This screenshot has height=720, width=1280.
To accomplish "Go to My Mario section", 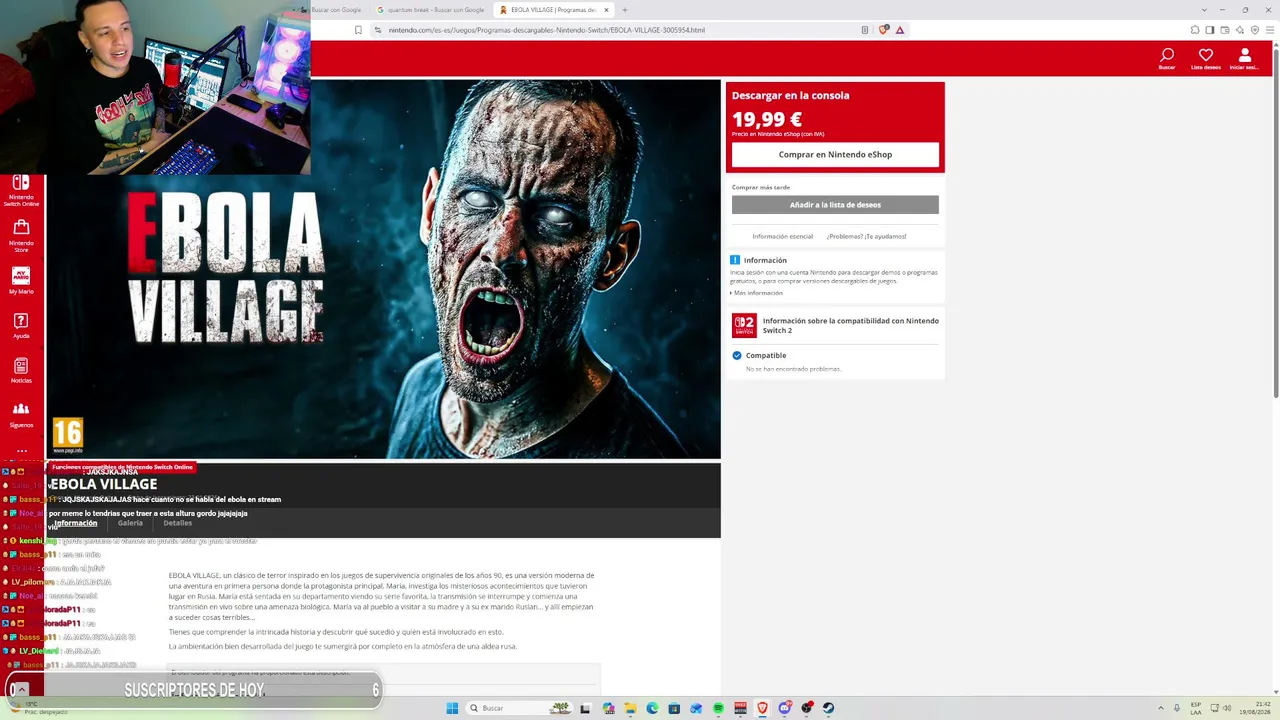I will [x=21, y=281].
